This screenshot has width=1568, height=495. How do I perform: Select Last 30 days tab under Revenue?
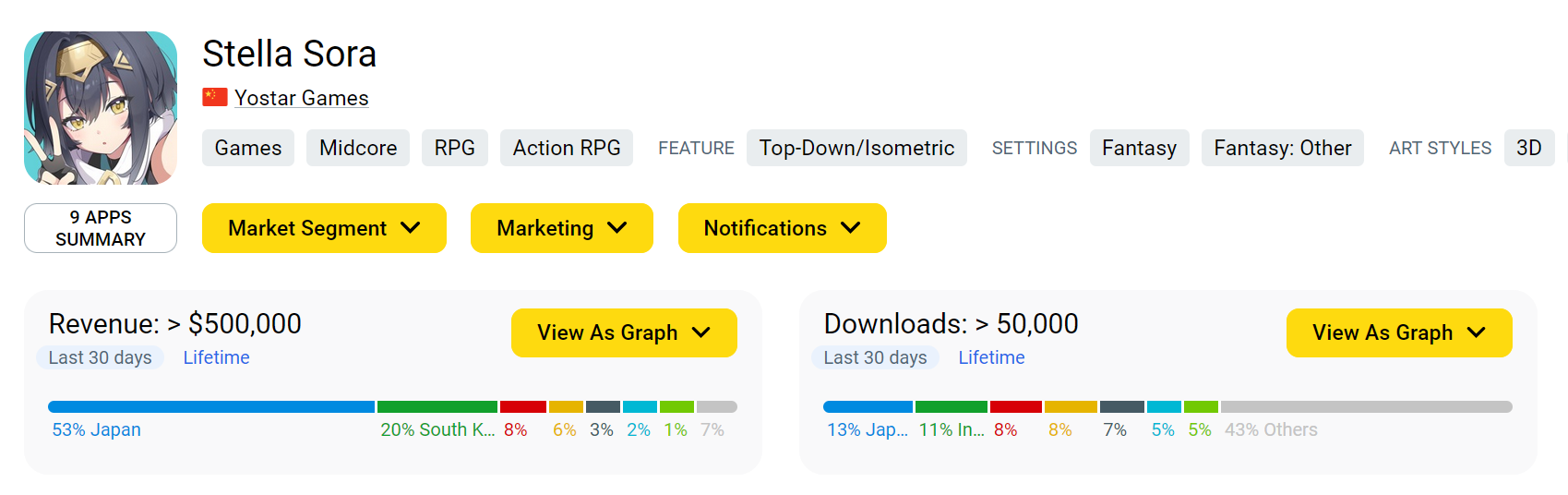tap(101, 357)
